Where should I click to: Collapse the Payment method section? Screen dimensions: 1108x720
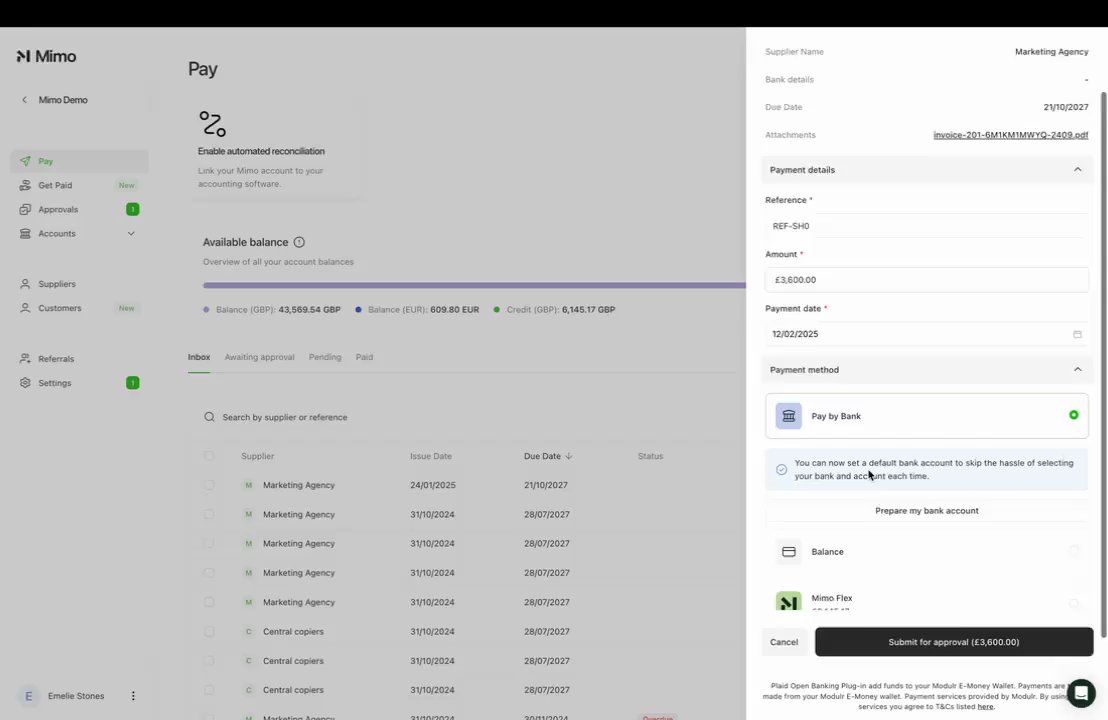1077,370
